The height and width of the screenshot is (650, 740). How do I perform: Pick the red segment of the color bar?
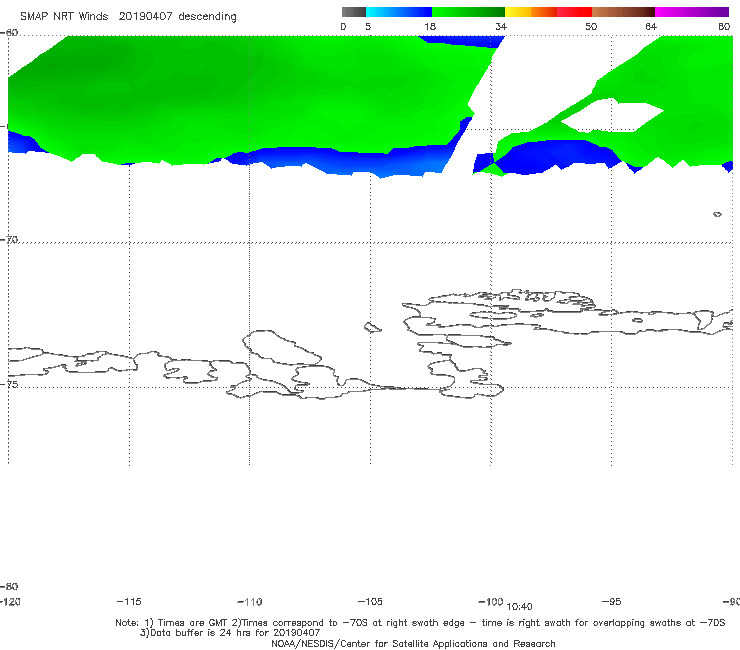click(574, 12)
